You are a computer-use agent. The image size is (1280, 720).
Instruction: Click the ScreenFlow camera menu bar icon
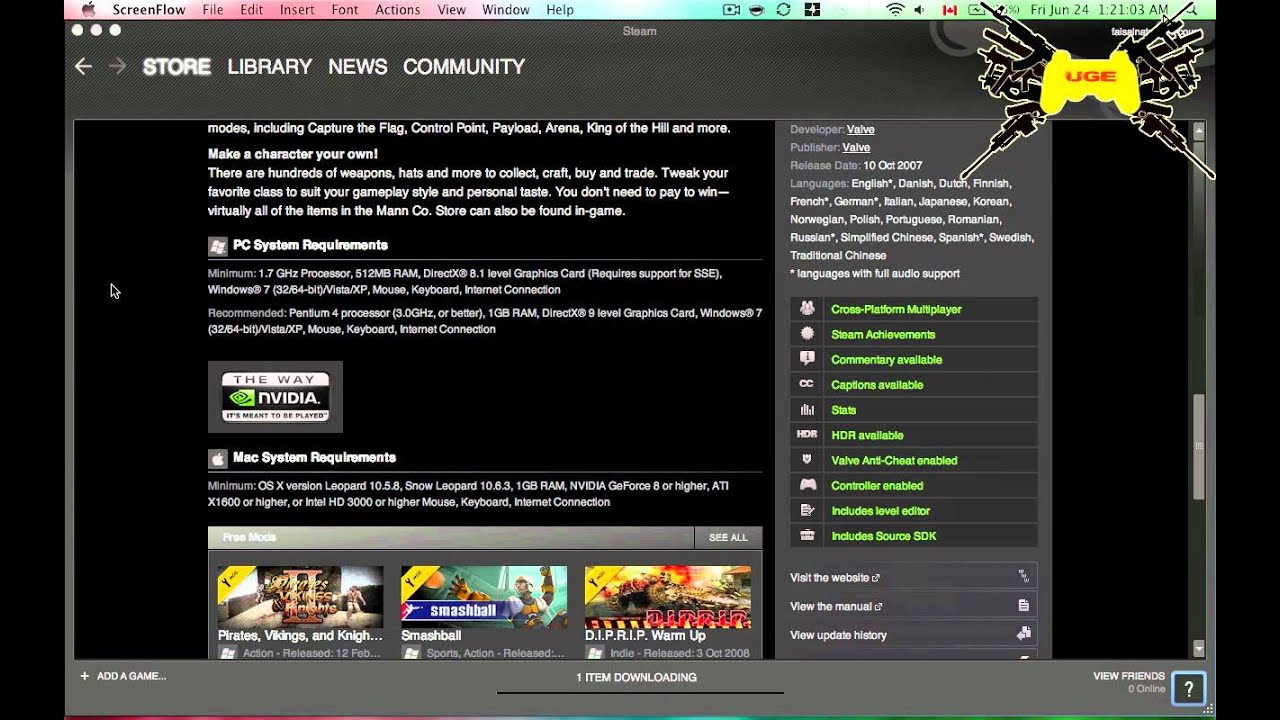(x=732, y=10)
